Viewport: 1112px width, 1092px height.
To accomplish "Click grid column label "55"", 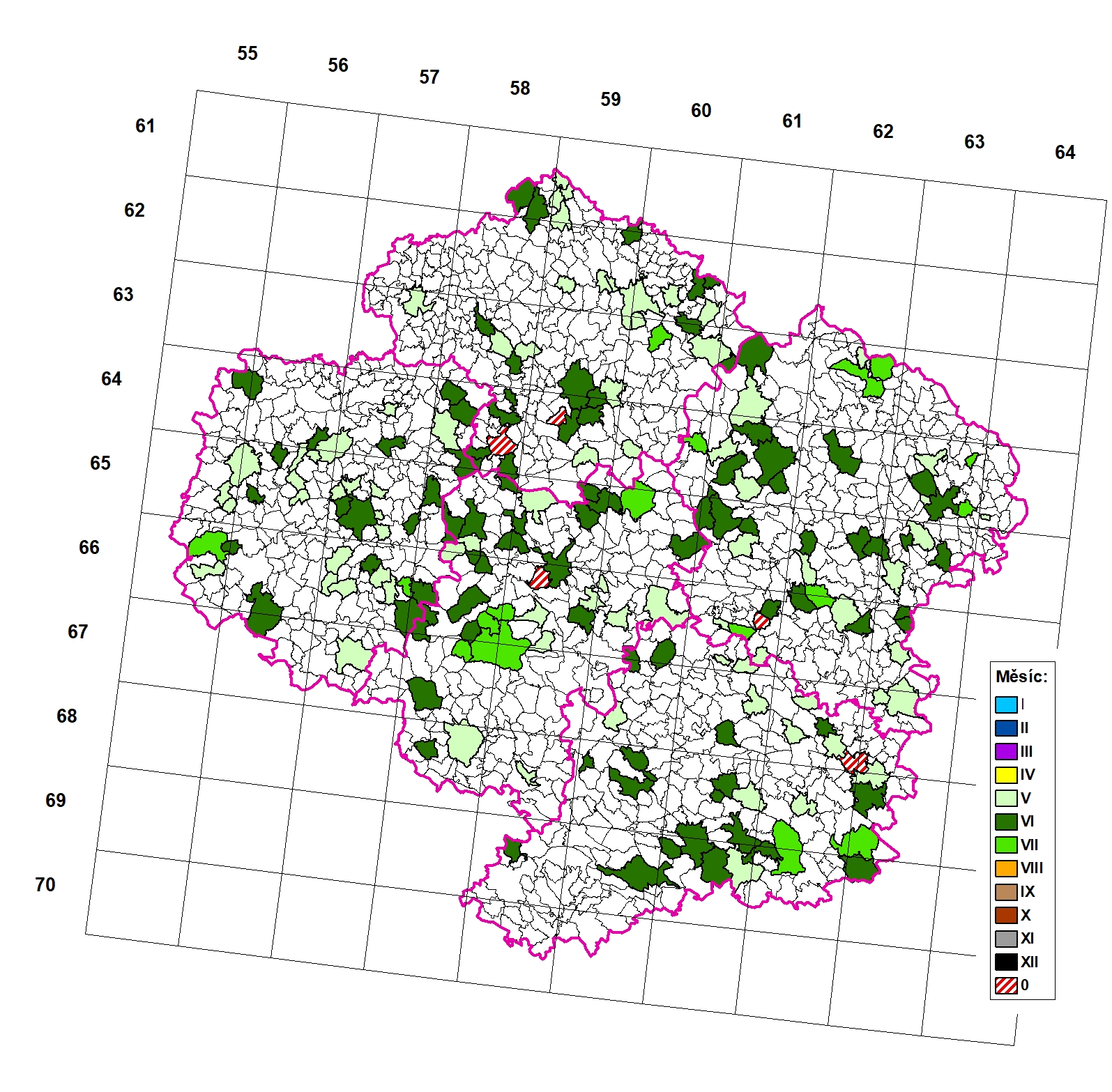I will pos(247,54).
